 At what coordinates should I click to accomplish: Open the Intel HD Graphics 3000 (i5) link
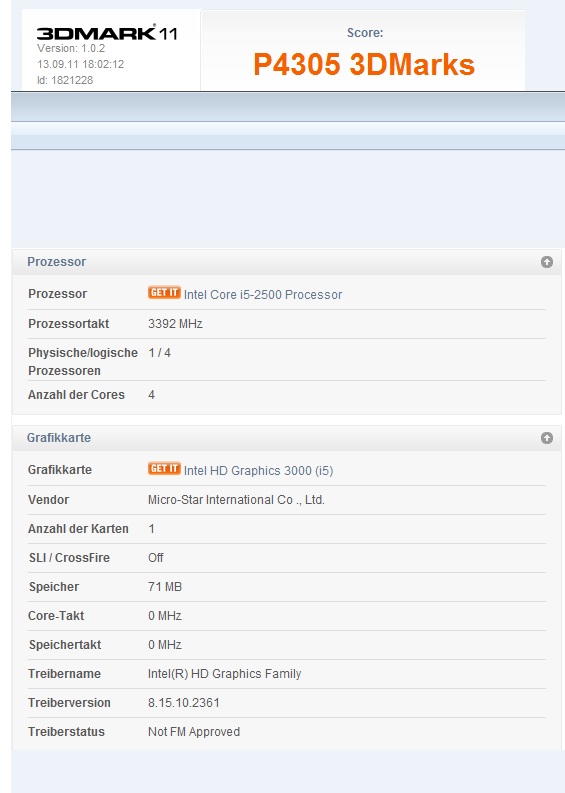pyautogui.click(x=258, y=471)
